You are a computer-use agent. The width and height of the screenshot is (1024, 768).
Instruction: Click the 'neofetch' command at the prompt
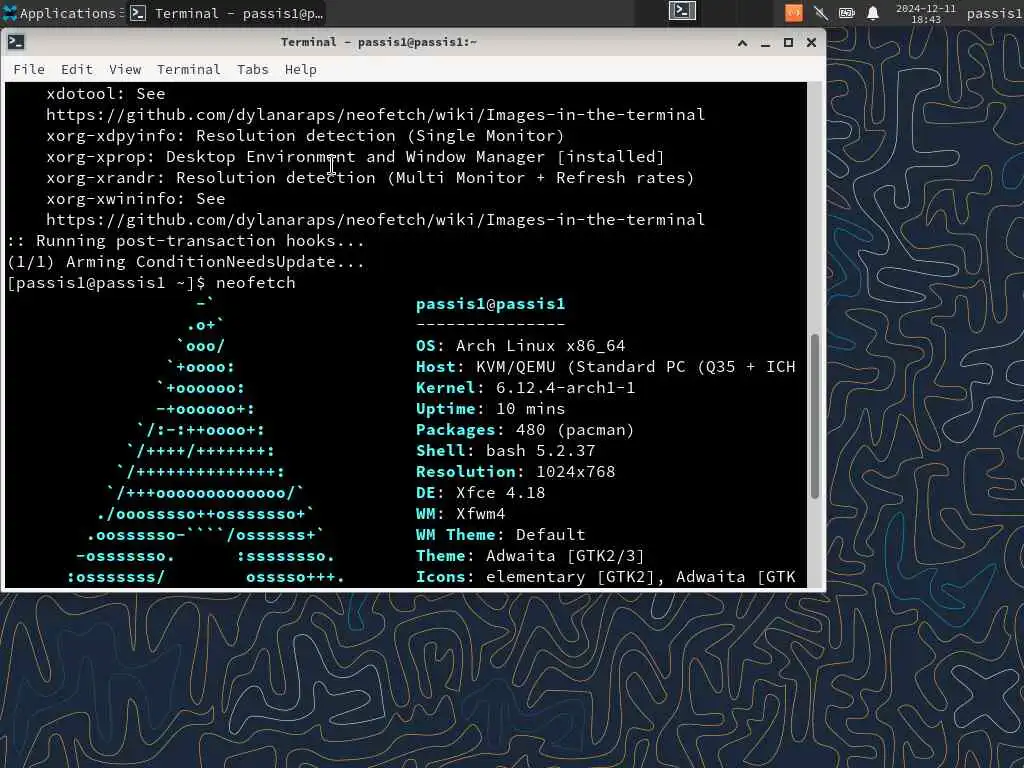[x=255, y=283]
